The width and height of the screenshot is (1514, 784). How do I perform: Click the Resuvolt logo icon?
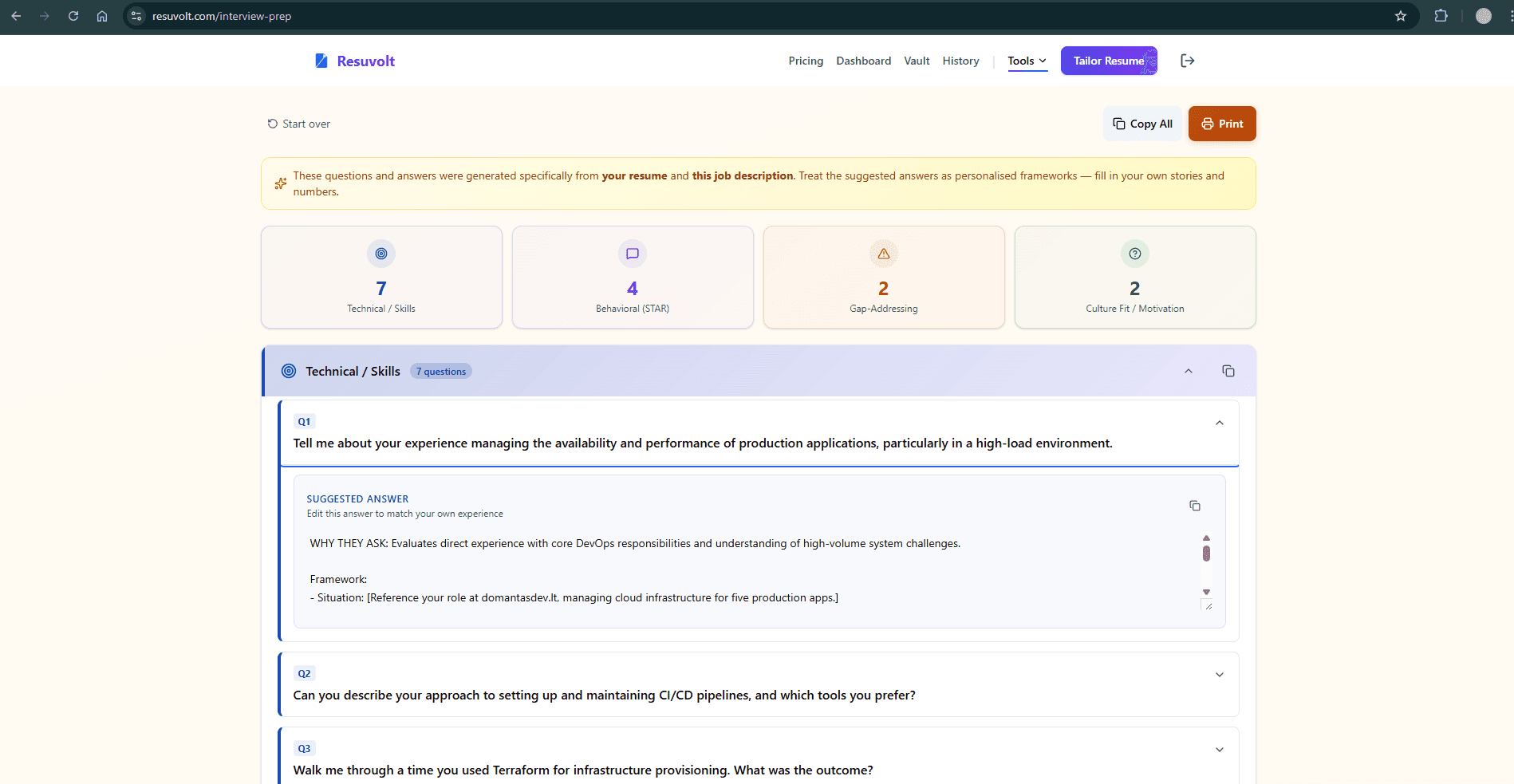click(321, 60)
